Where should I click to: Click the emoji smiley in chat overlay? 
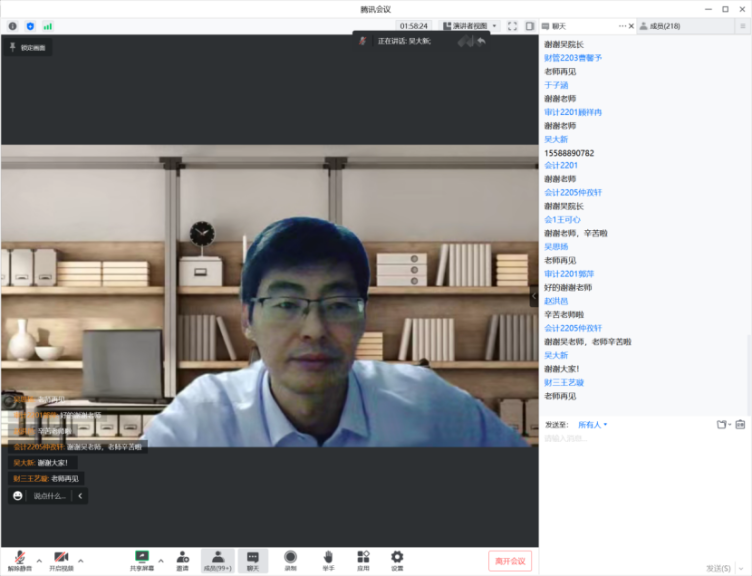point(18,496)
